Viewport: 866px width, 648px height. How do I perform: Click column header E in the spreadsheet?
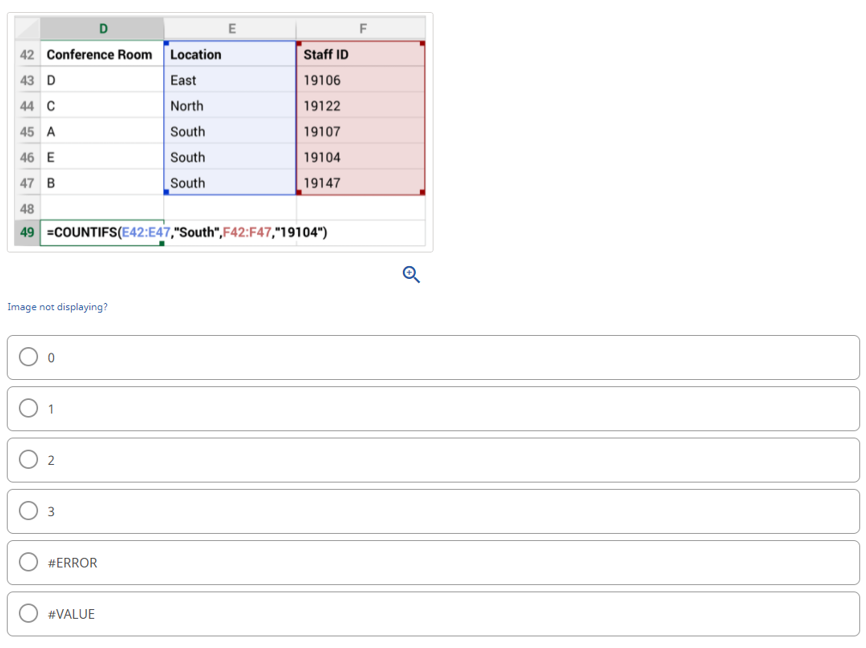[x=230, y=28]
